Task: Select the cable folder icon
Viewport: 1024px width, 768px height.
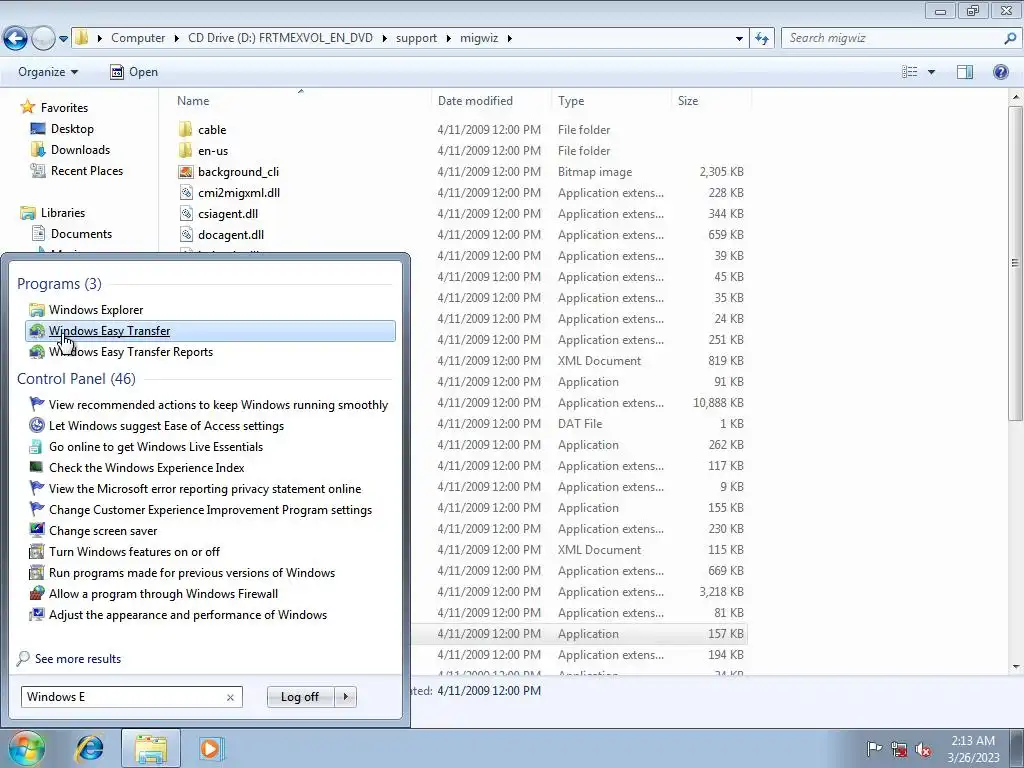Action: click(x=185, y=129)
